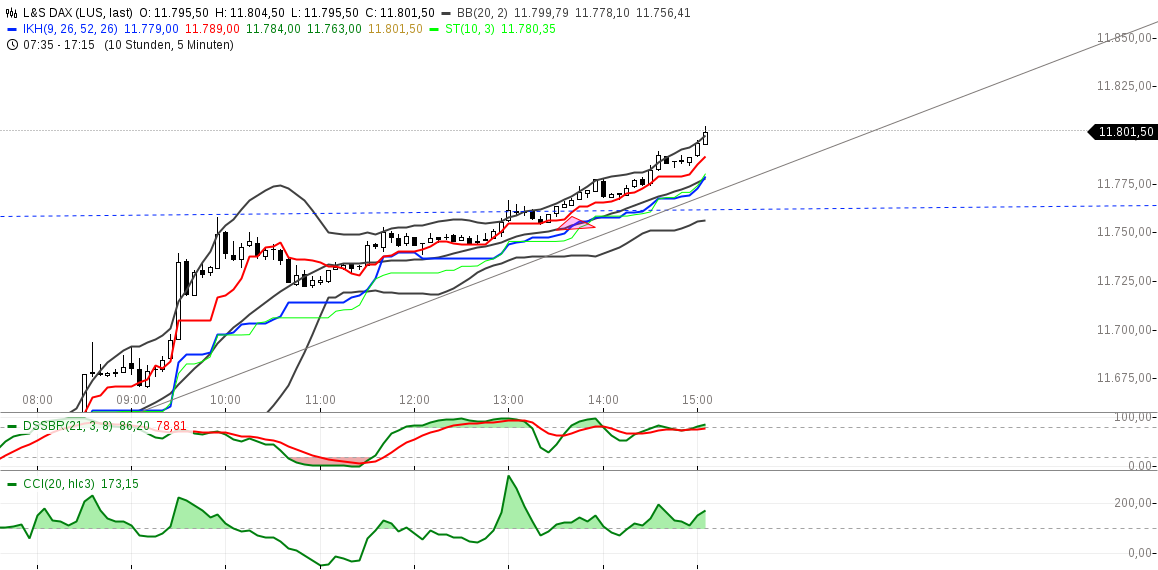Open the DSSBR(21, 3, 8) indicator label
The image size is (1158, 570).
67,426
